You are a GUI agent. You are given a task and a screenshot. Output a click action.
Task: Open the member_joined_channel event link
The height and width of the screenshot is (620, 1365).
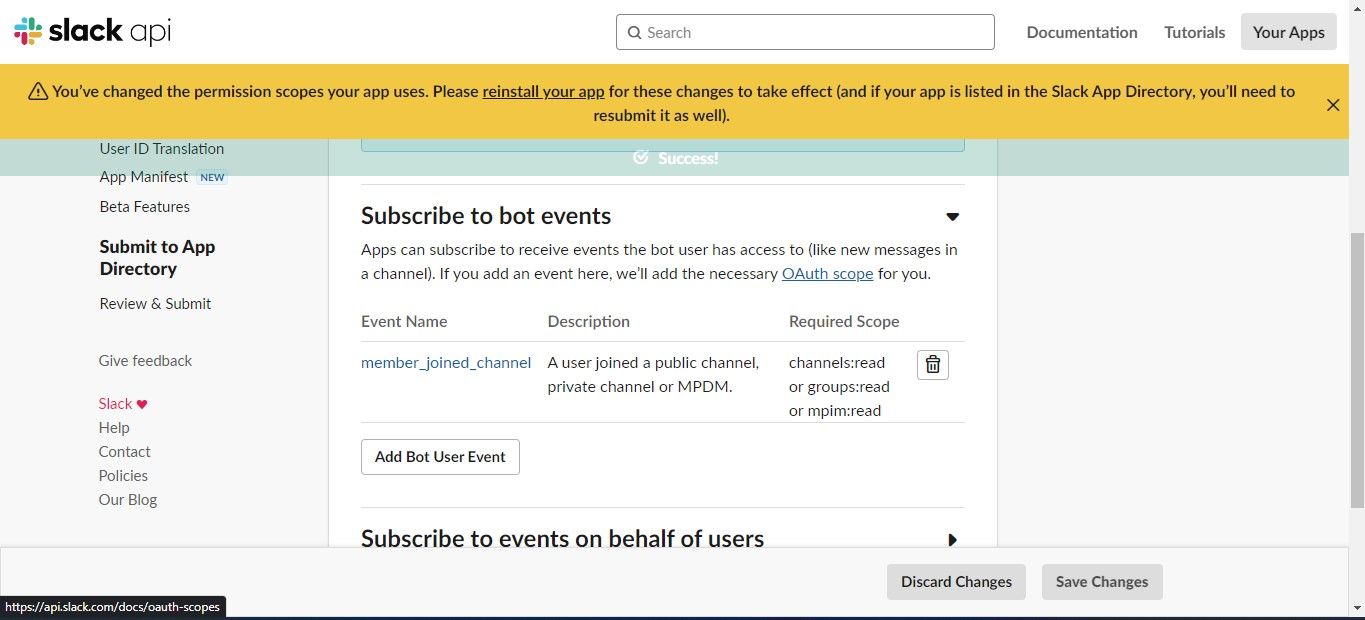[x=446, y=362]
